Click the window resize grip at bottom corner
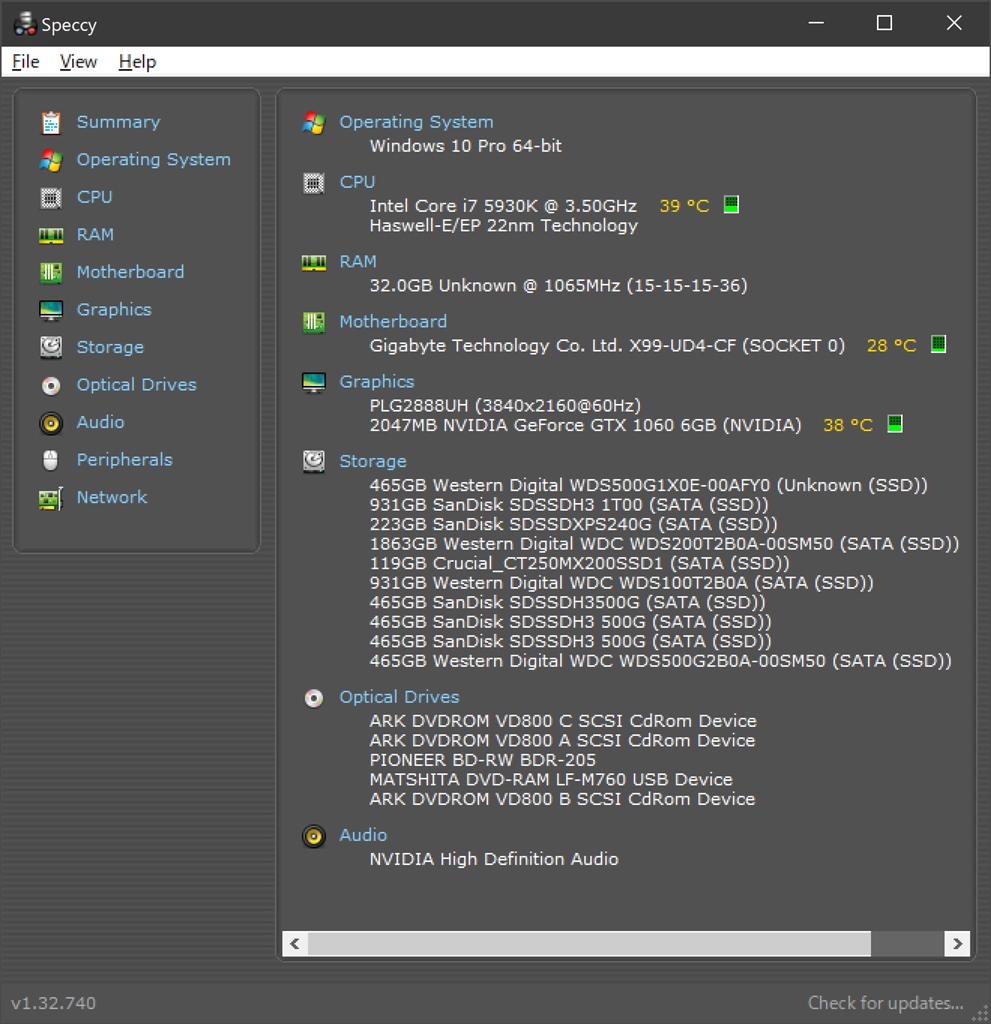Viewport: 991px width, 1024px height. click(981, 1012)
